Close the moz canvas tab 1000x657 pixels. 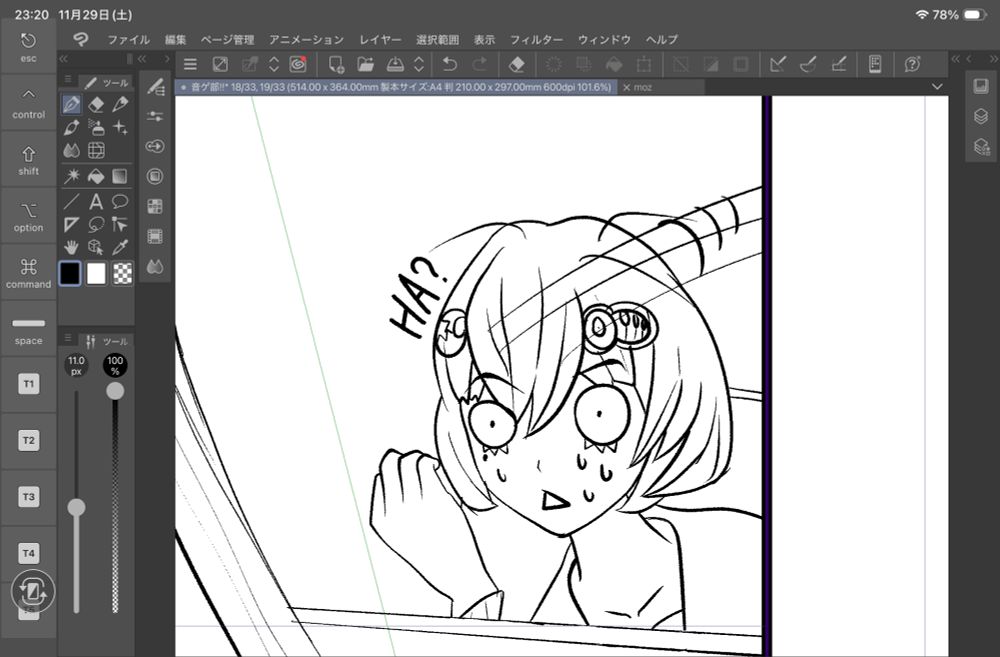[626, 87]
